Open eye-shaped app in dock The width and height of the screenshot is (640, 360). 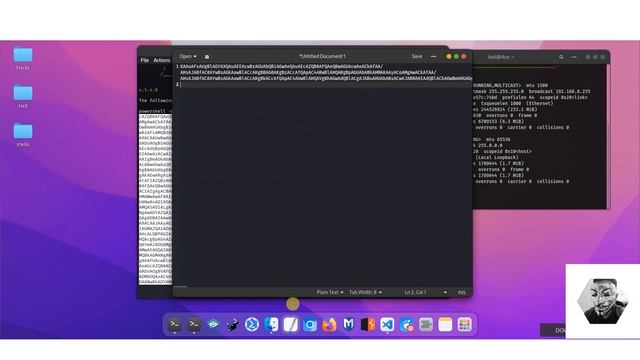coord(213,324)
